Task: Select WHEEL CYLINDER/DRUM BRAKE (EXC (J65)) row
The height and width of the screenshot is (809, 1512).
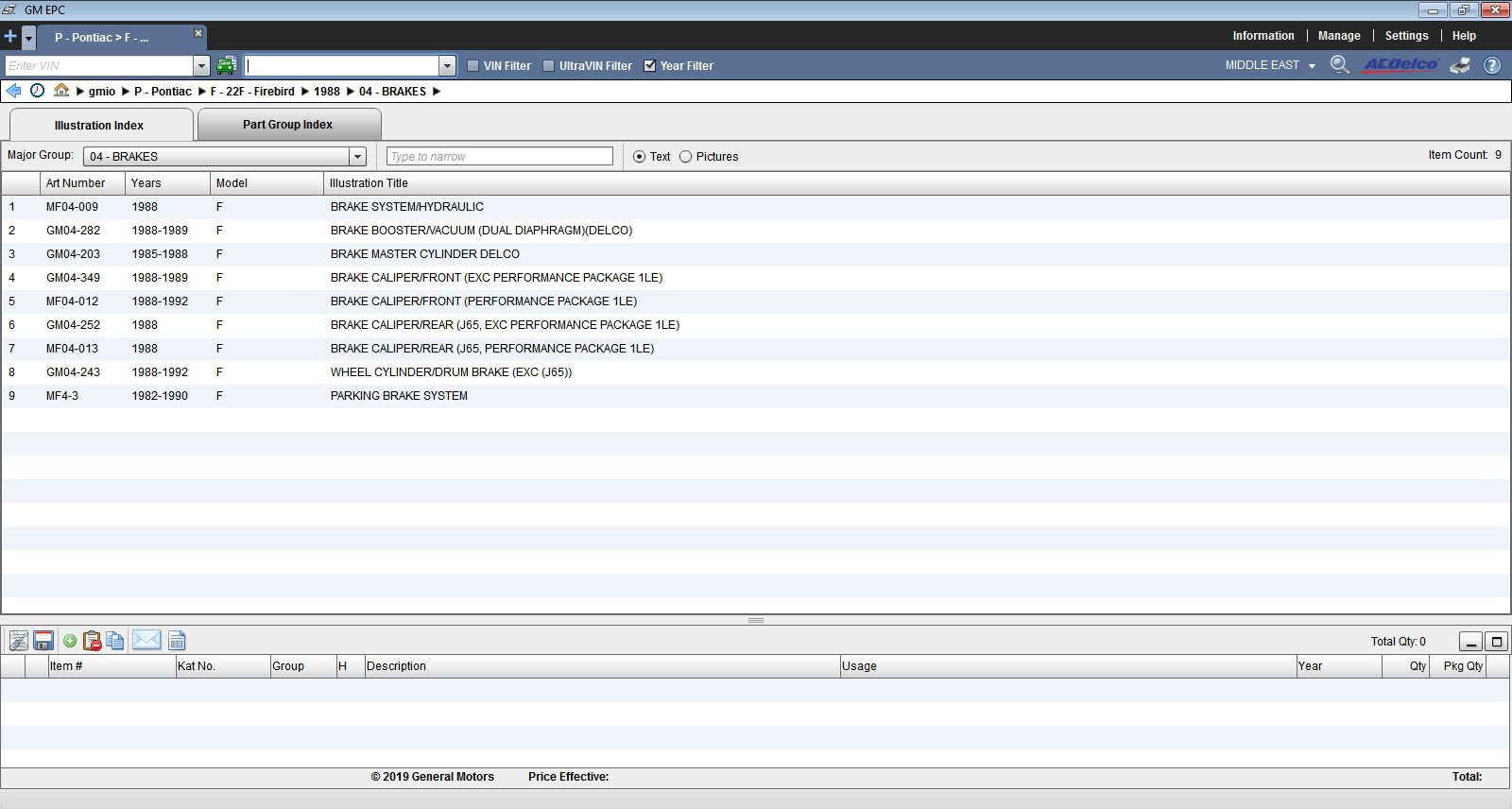Action: 755,372
